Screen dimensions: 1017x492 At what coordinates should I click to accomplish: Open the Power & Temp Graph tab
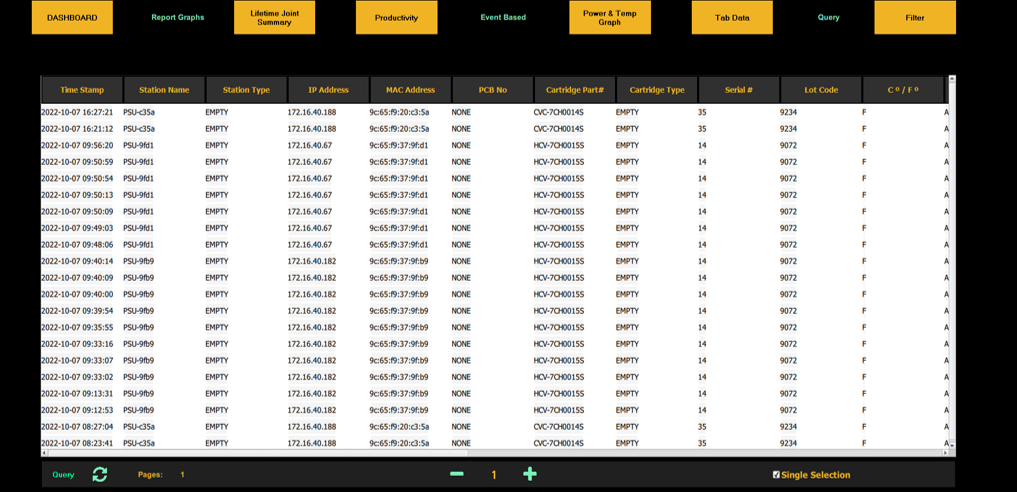609,17
